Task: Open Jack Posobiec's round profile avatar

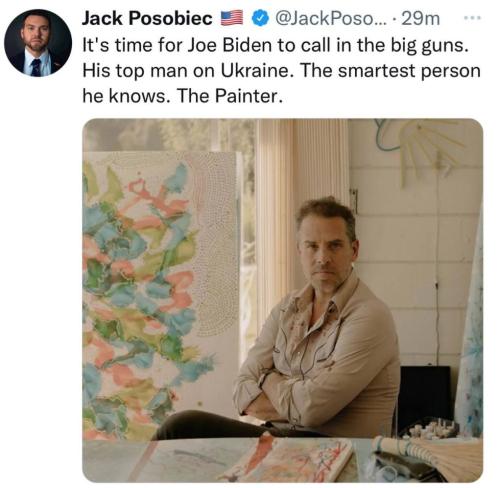Action: point(38,43)
